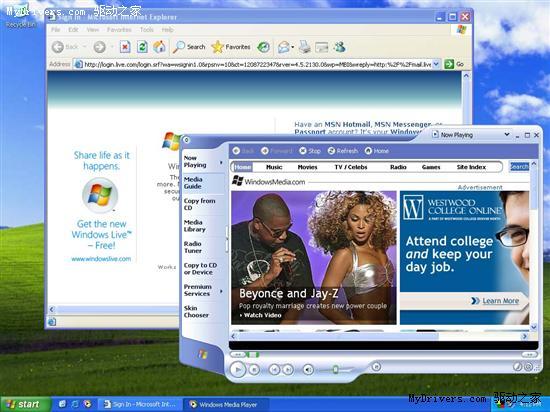Open the Mail button dropdown arrow
The height and width of the screenshot is (412, 550).
(293, 47)
